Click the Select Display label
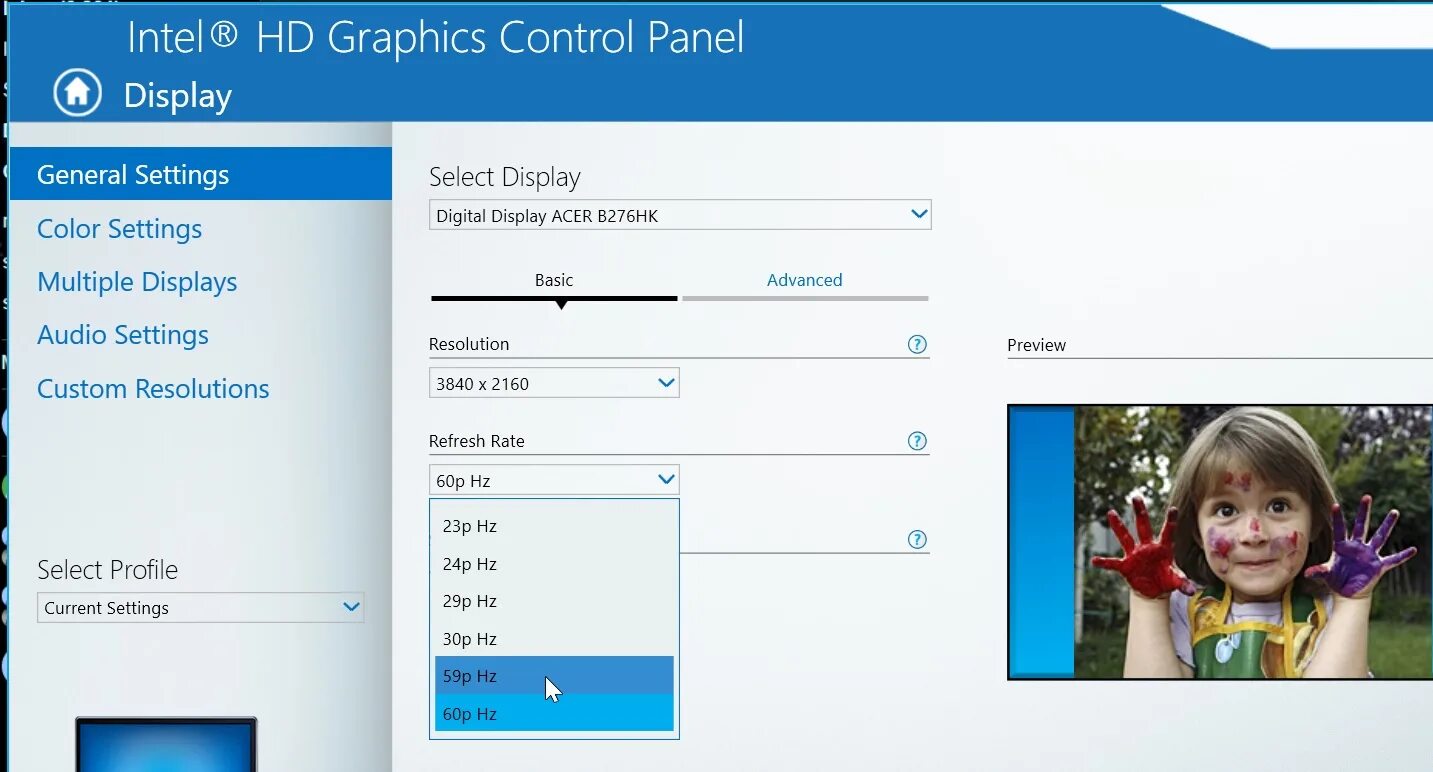This screenshot has height=772, width=1433. click(504, 177)
